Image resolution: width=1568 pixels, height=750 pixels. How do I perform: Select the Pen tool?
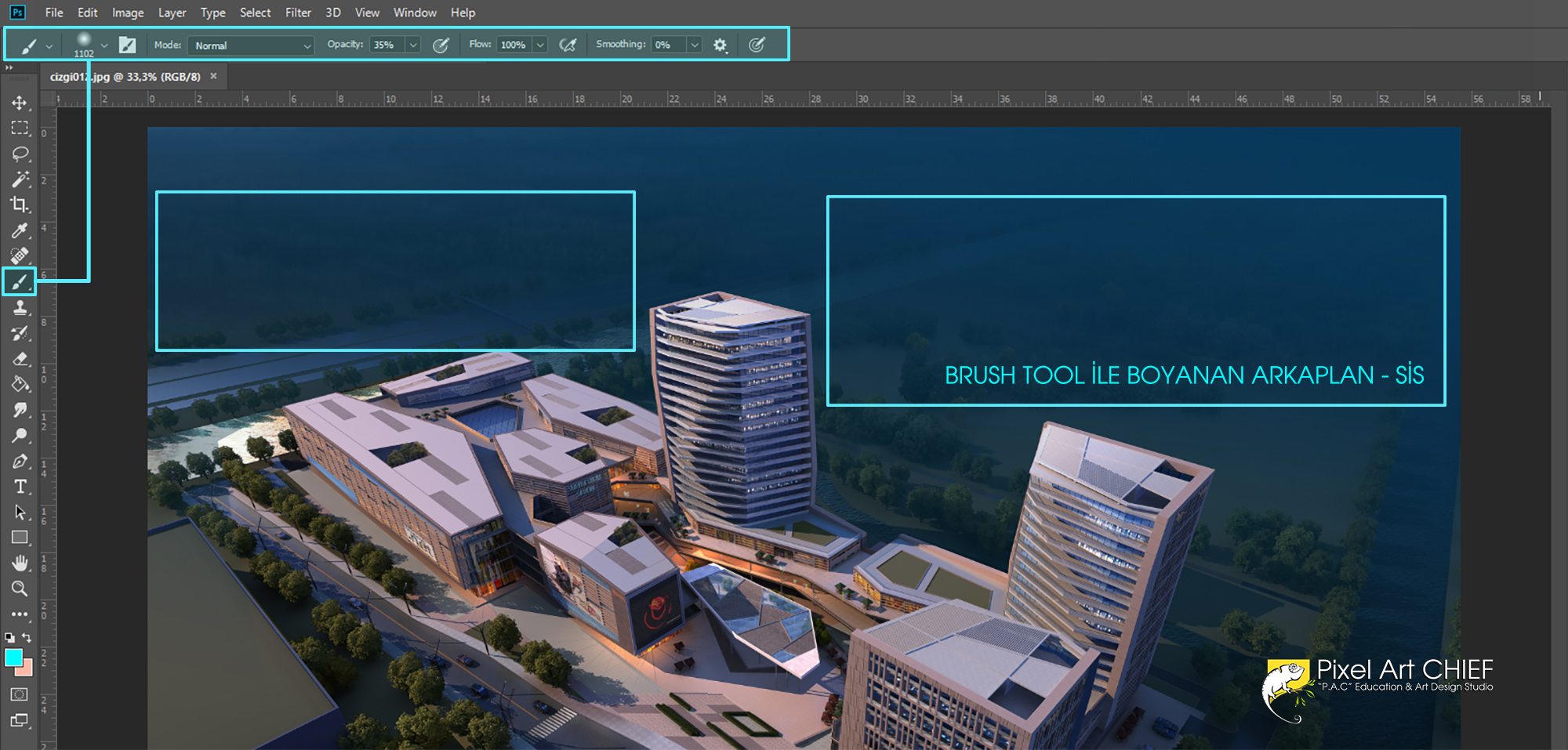20,461
